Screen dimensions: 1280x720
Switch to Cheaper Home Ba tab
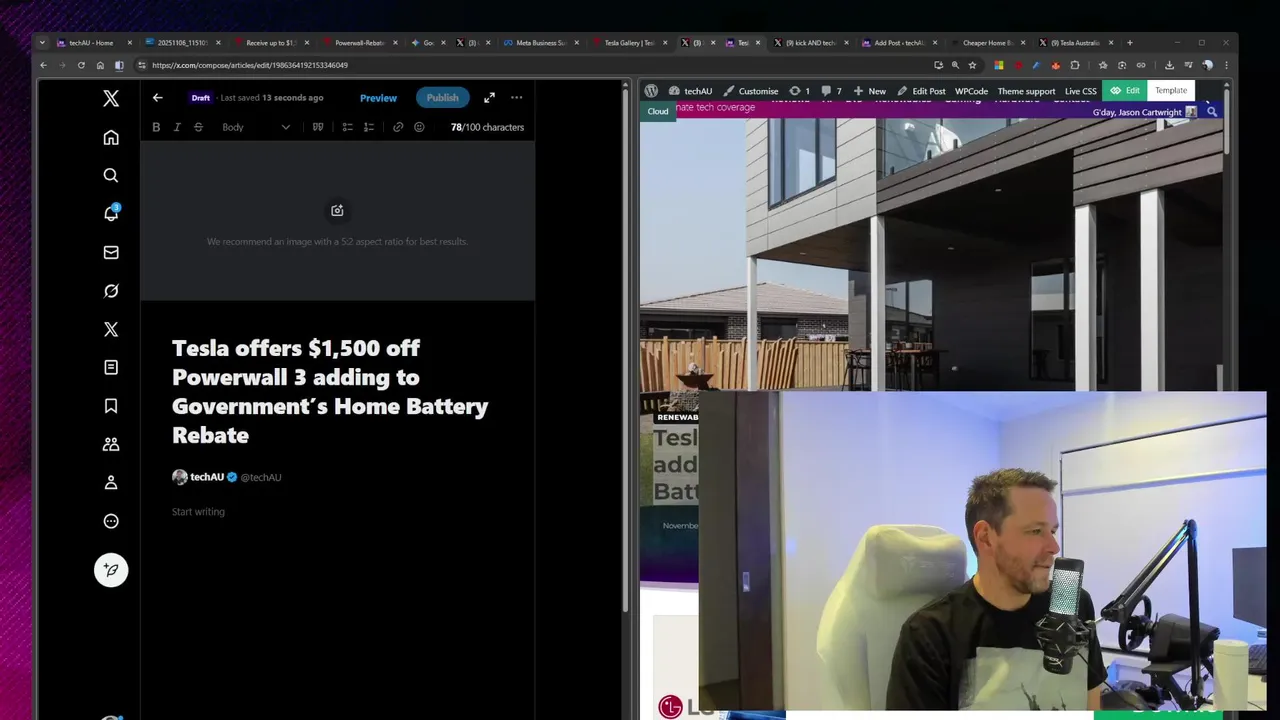pos(986,43)
